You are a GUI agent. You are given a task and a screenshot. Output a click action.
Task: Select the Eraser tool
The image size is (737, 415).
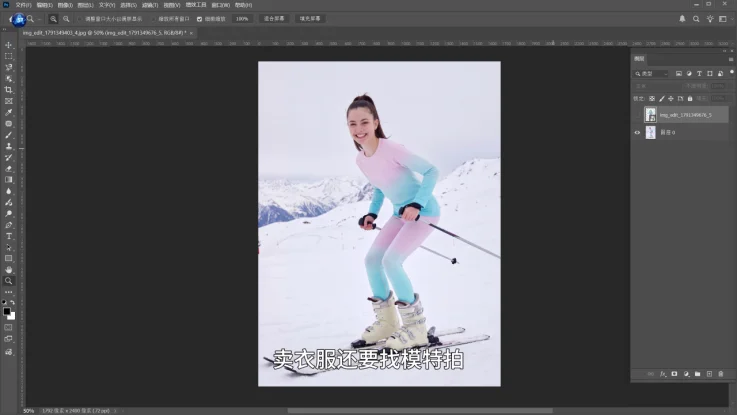point(8,169)
